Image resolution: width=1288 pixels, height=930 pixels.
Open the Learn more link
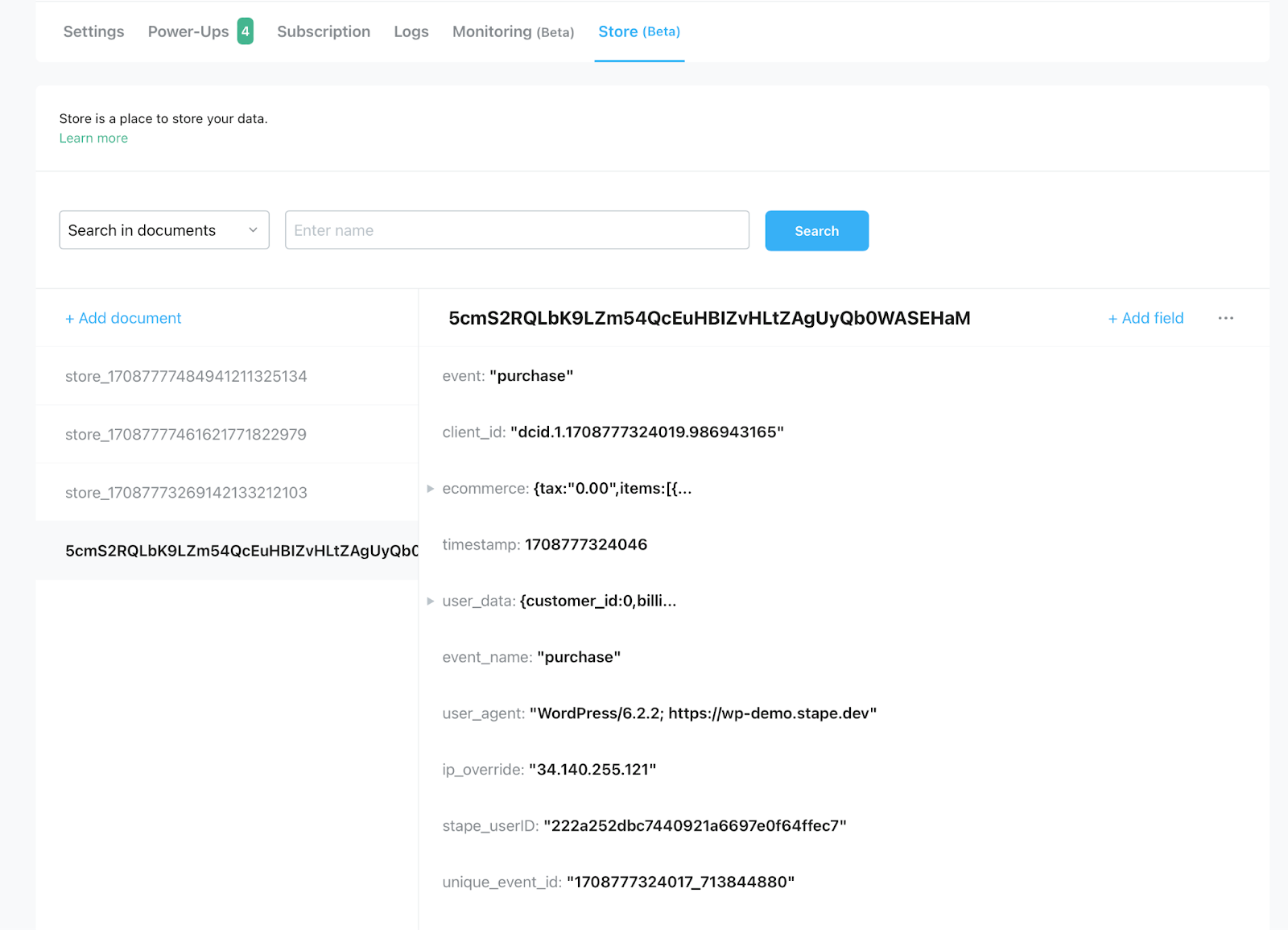93,138
